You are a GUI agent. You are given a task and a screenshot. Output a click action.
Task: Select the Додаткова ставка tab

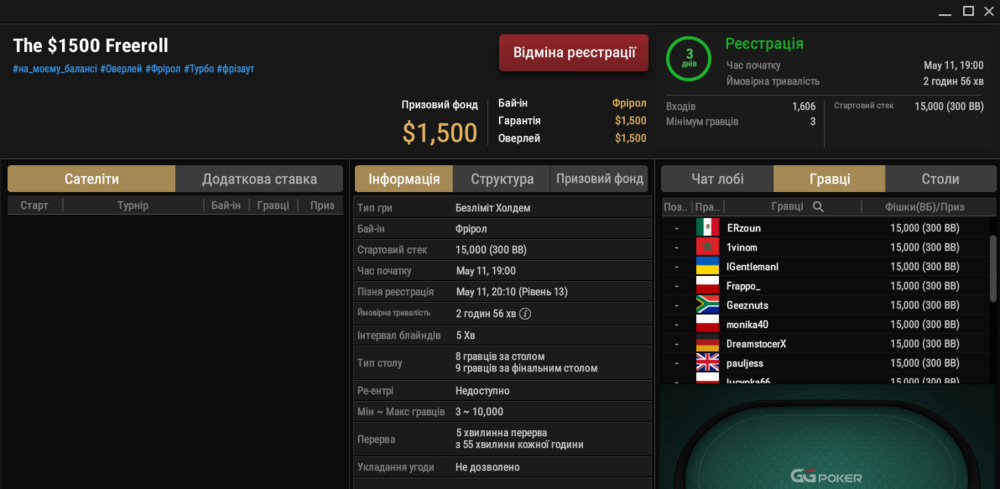pos(260,179)
